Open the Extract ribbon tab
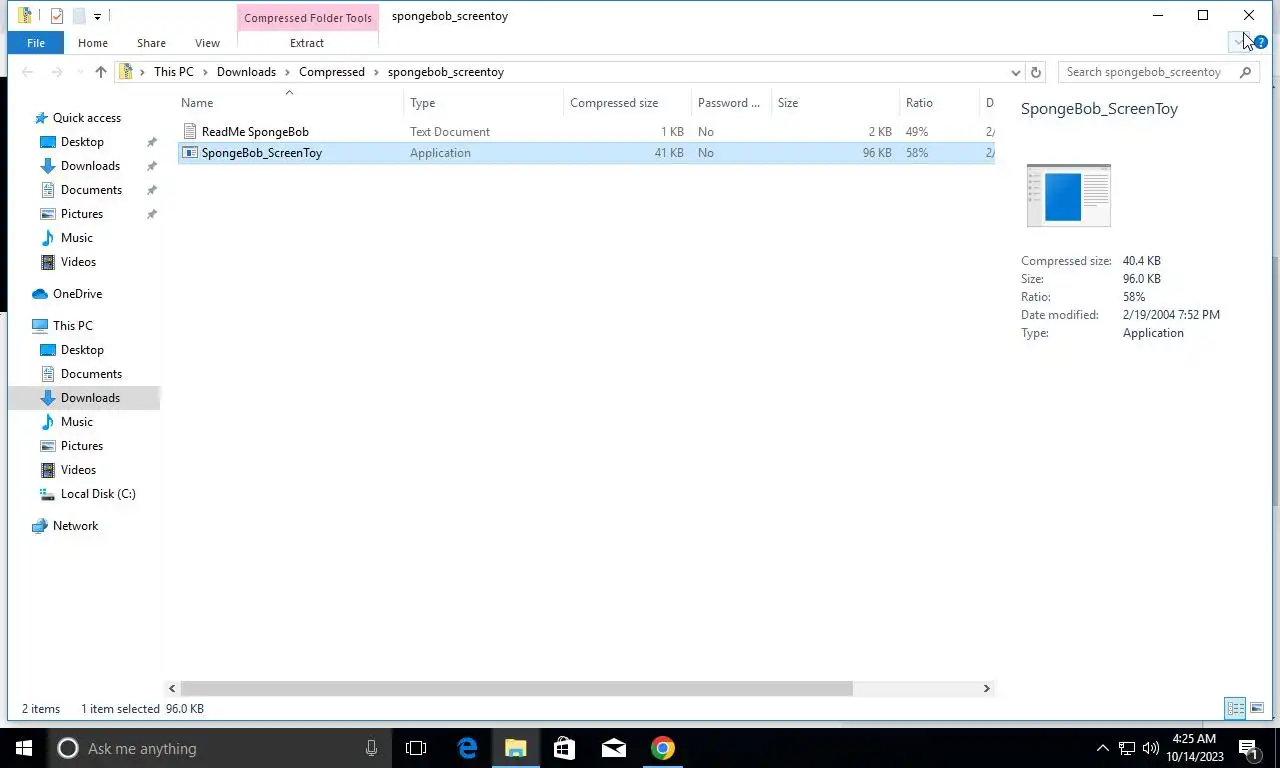This screenshot has height=768, width=1280. pyautogui.click(x=307, y=43)
